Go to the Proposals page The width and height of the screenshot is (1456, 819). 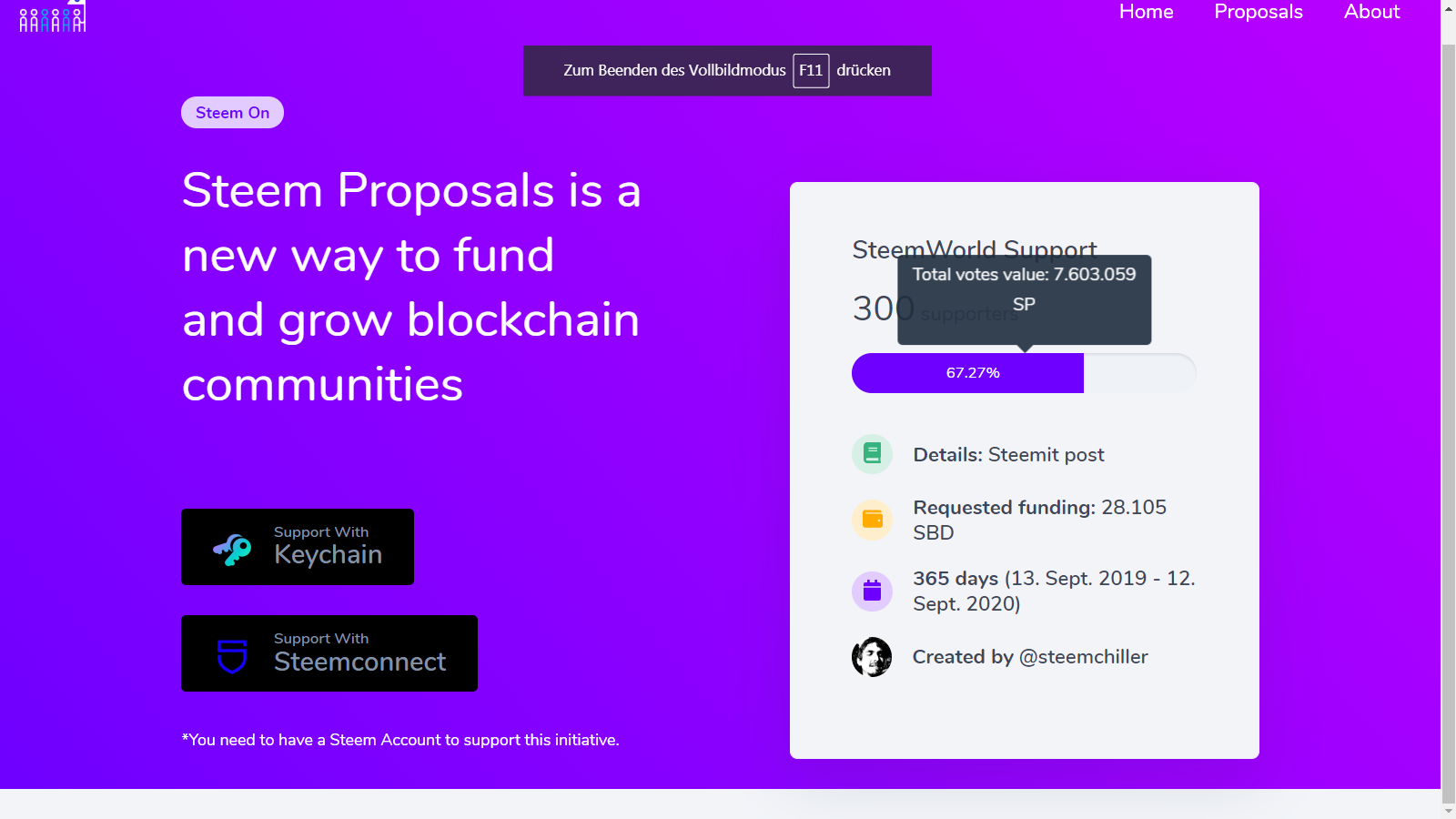pos(1258,12)
